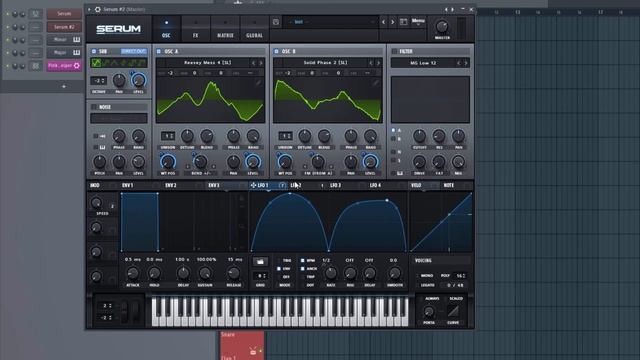Disable OSC B with its power toggle
Image resolution: width=640 pixels, height=360 pixels.
pyautogui.click(x=276, y=51)
